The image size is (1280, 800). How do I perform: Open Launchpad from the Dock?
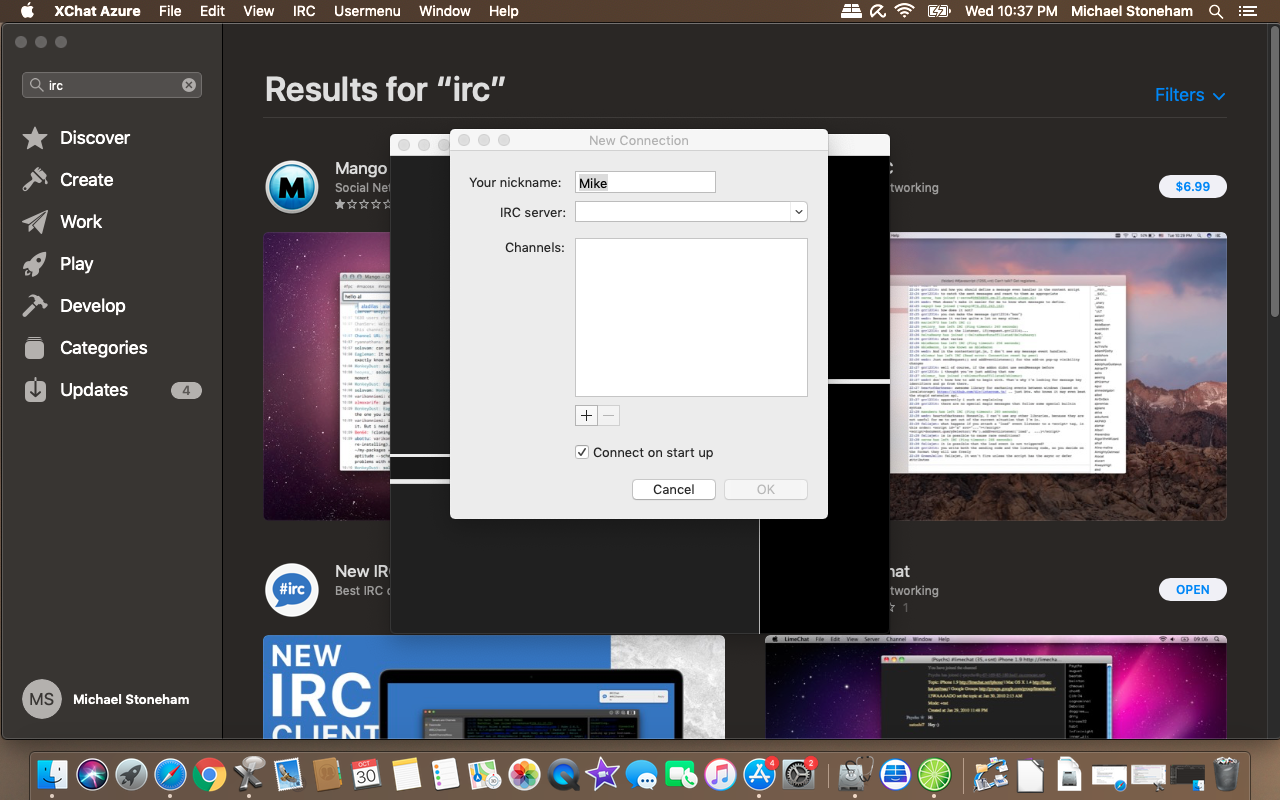(131, 774)
